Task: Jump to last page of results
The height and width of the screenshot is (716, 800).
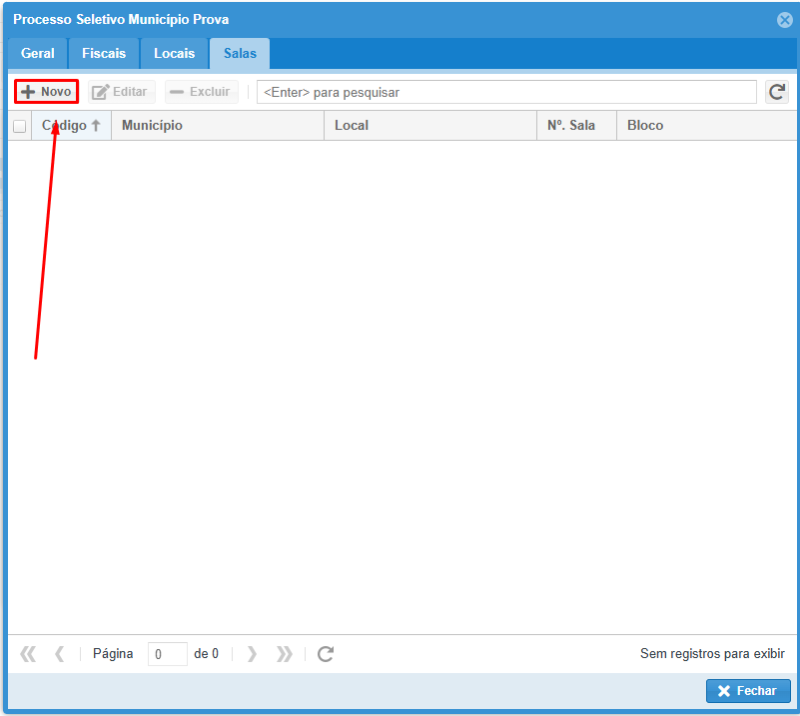Action: pos(284,654)
